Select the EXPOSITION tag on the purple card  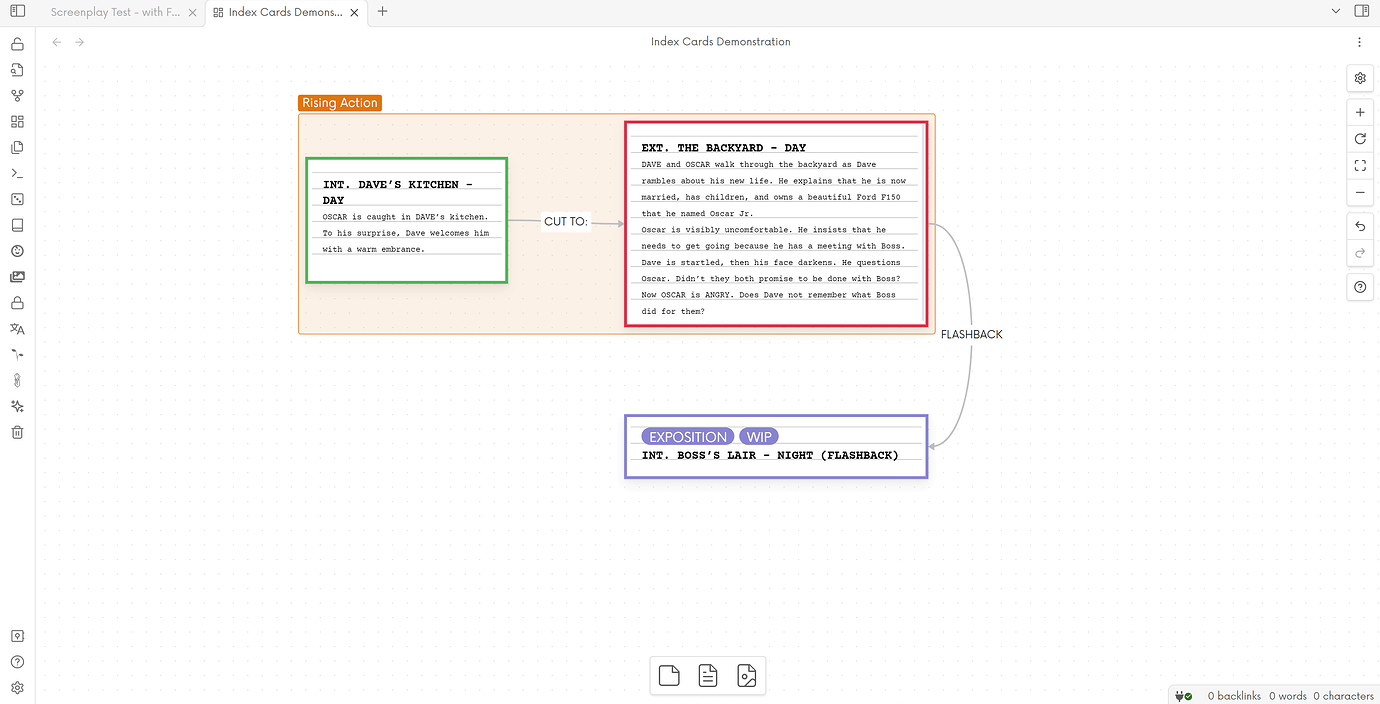687,436
